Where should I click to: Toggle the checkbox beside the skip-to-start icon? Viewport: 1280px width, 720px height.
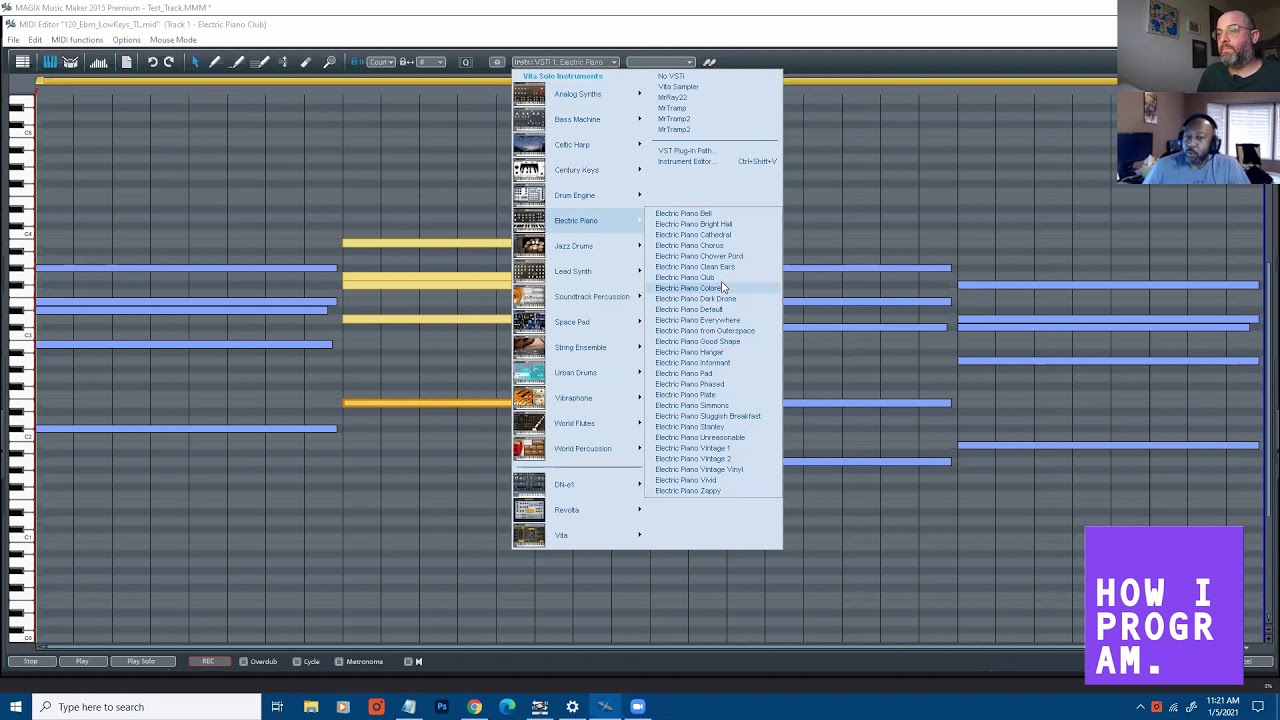click(x=407, y=661)
